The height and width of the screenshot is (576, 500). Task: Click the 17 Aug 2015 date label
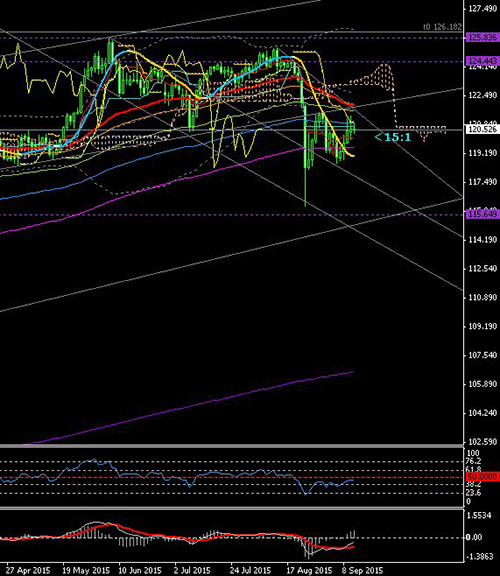tap(309, 570)
